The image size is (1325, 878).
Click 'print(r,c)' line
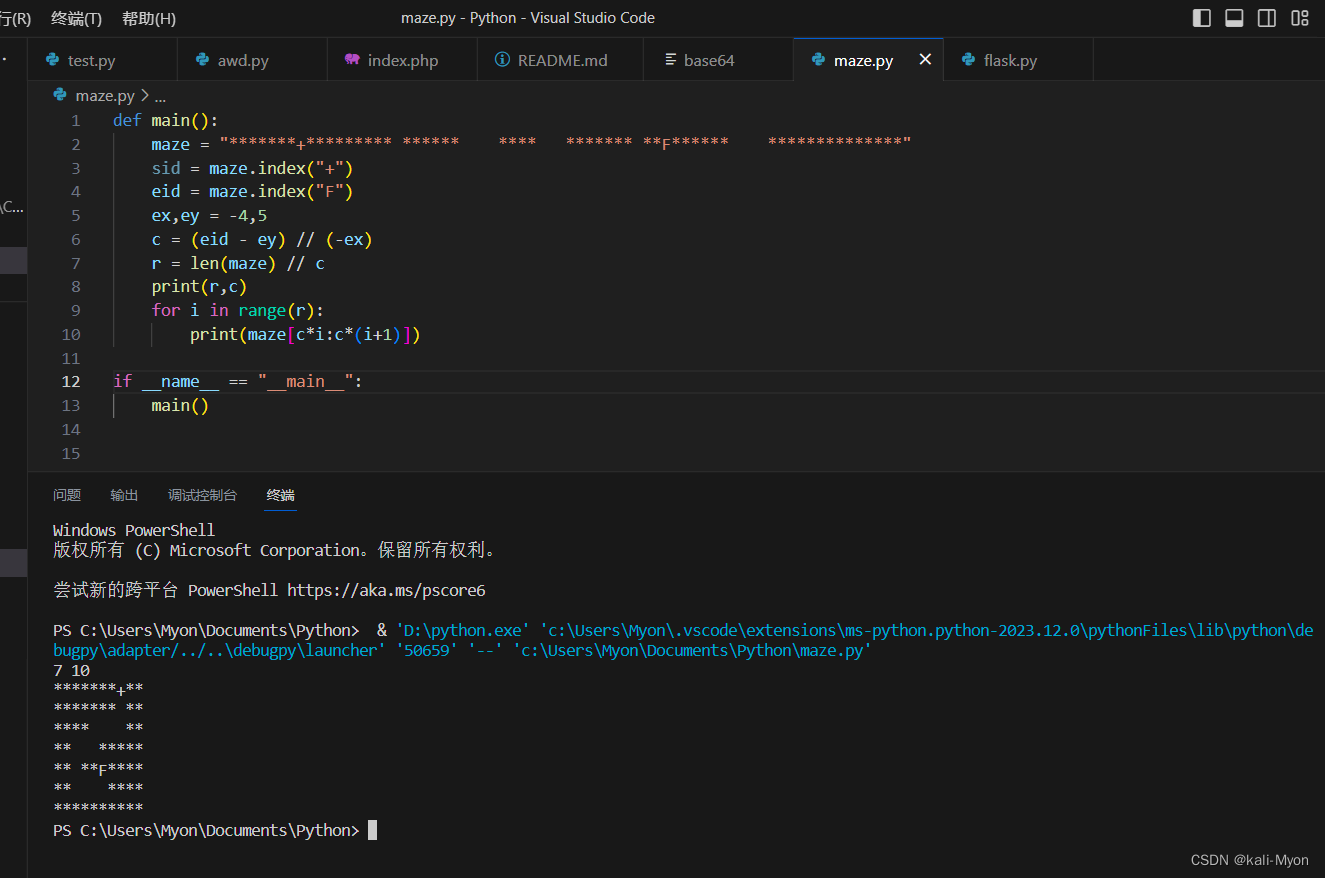click(x=200, y=286)
